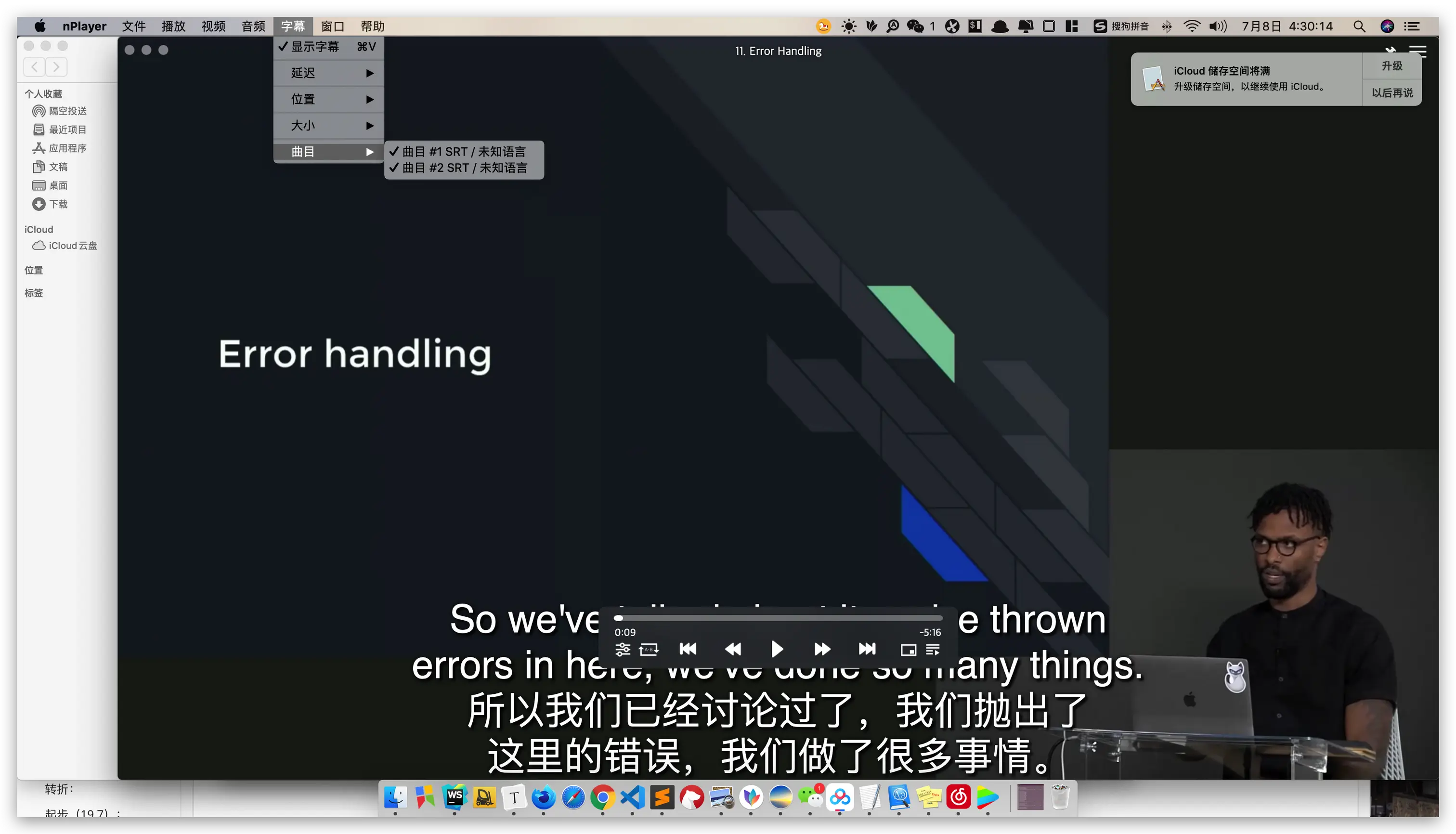Fast forward the video
Image resolution: width=1456 pixels, height=834 pixels.
(x=822, y=649)
